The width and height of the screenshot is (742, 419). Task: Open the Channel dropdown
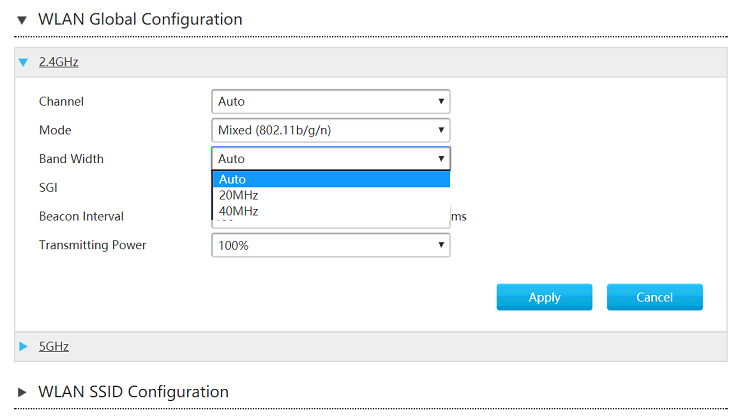tap(330, 101)
